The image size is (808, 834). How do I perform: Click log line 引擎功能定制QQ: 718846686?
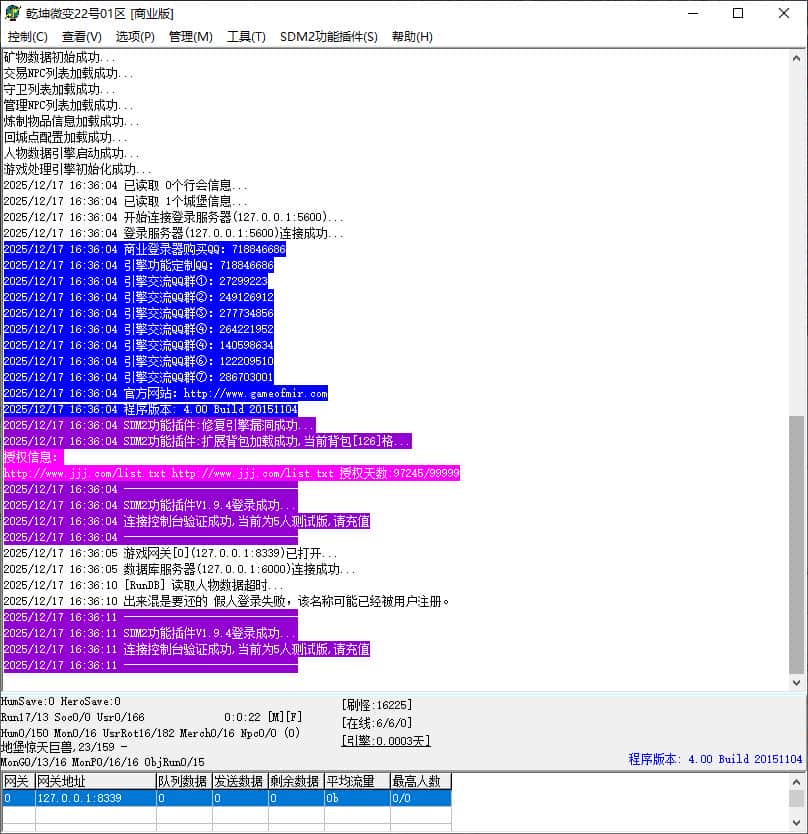(138, 265)
